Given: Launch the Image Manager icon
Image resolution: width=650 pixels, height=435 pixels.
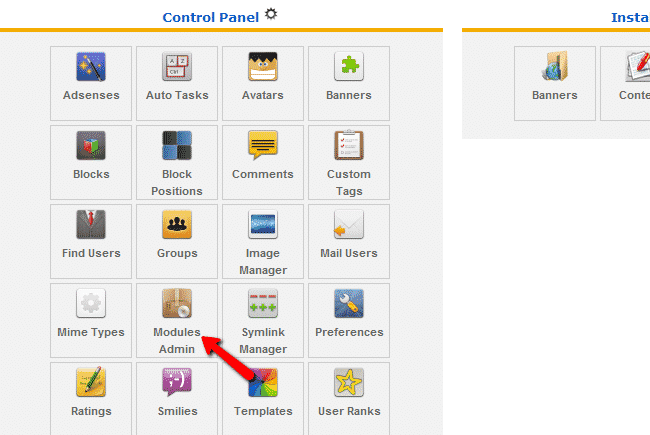Looking at the screenshot, I should tap(263, 225).
